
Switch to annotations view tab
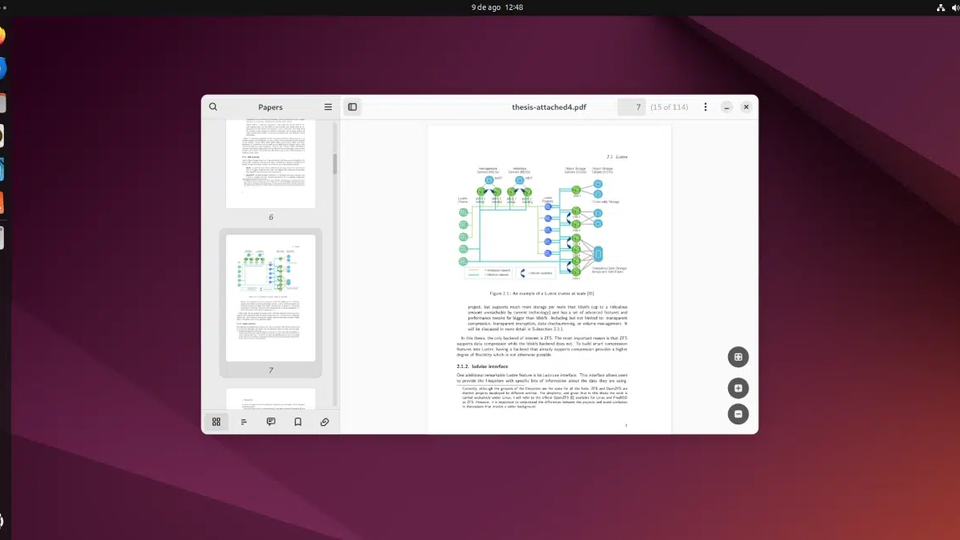tap(271, 422)
